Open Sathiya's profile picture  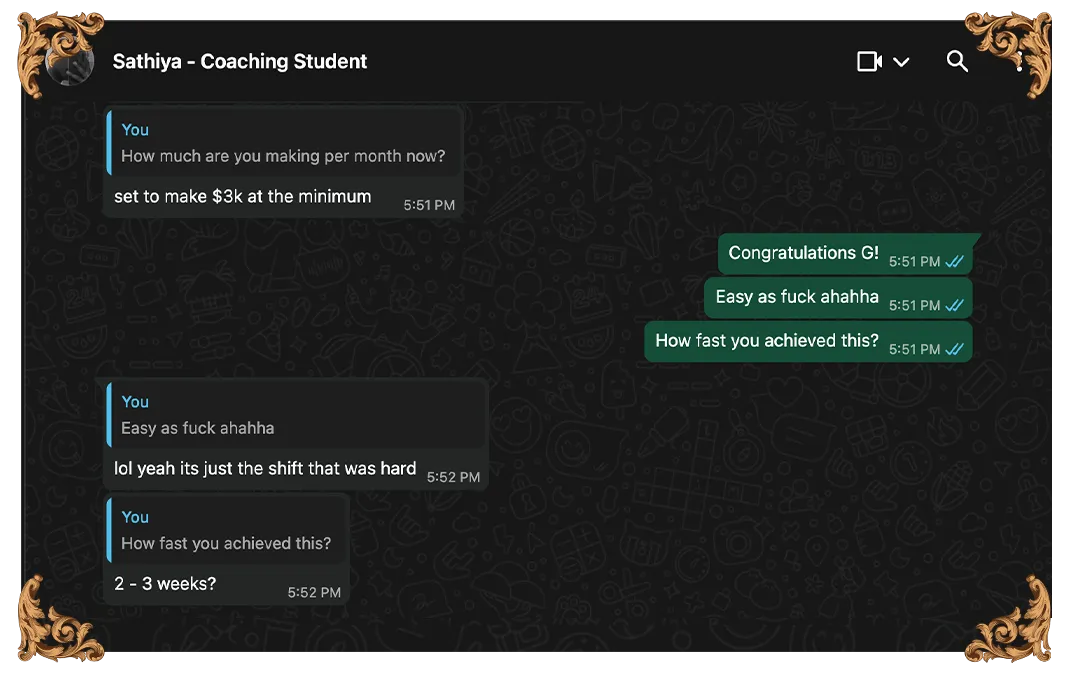[x=70, y=61]
